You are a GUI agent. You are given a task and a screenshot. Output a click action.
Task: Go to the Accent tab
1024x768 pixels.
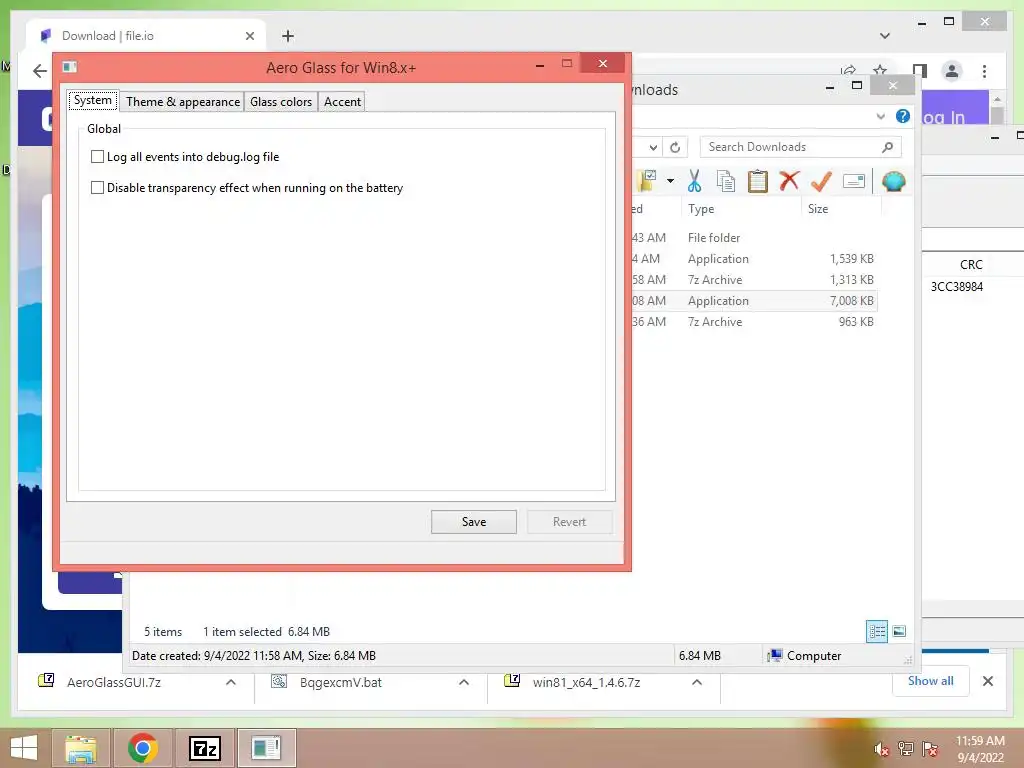pos(342,102)
